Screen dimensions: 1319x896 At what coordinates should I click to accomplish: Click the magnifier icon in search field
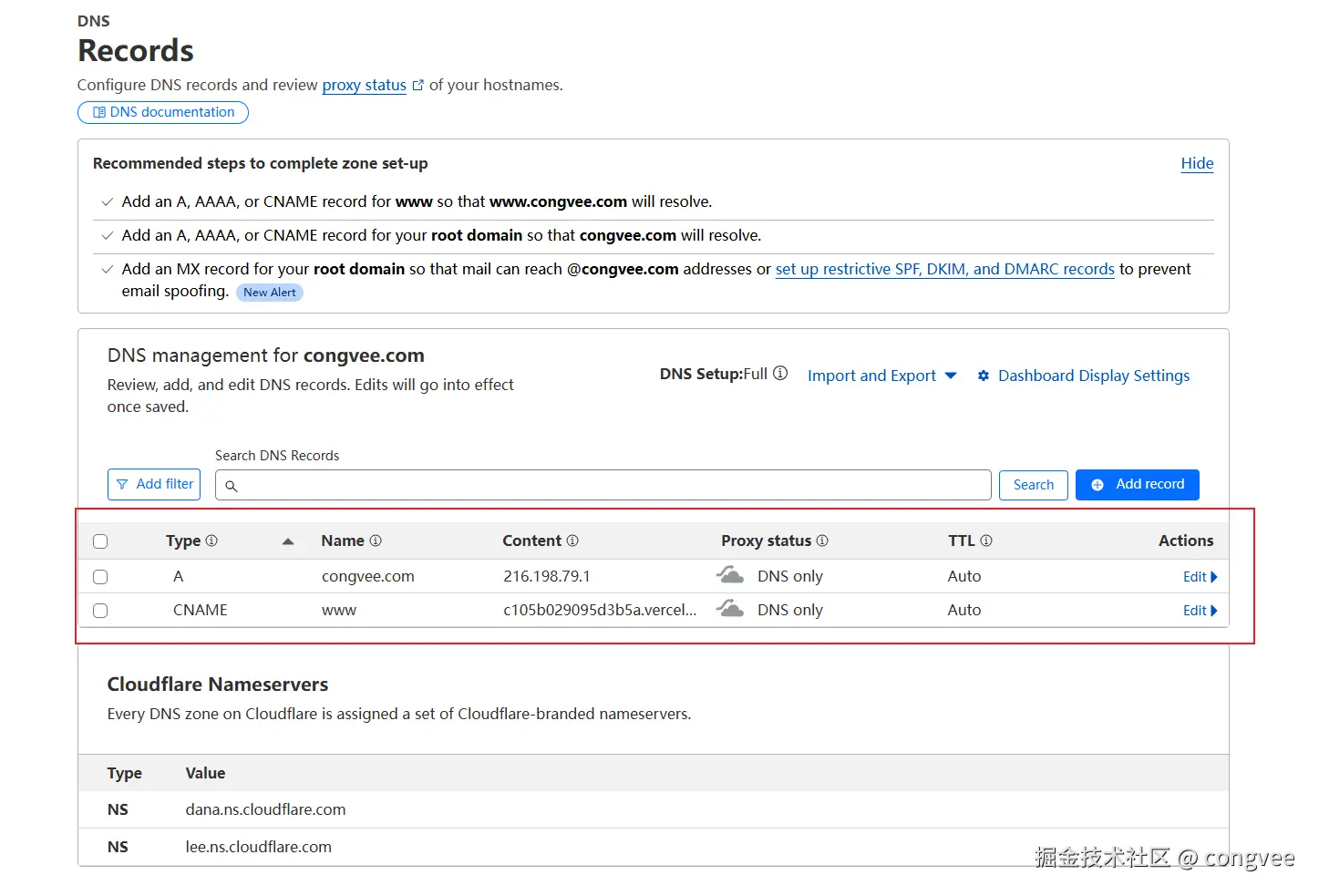232,486
